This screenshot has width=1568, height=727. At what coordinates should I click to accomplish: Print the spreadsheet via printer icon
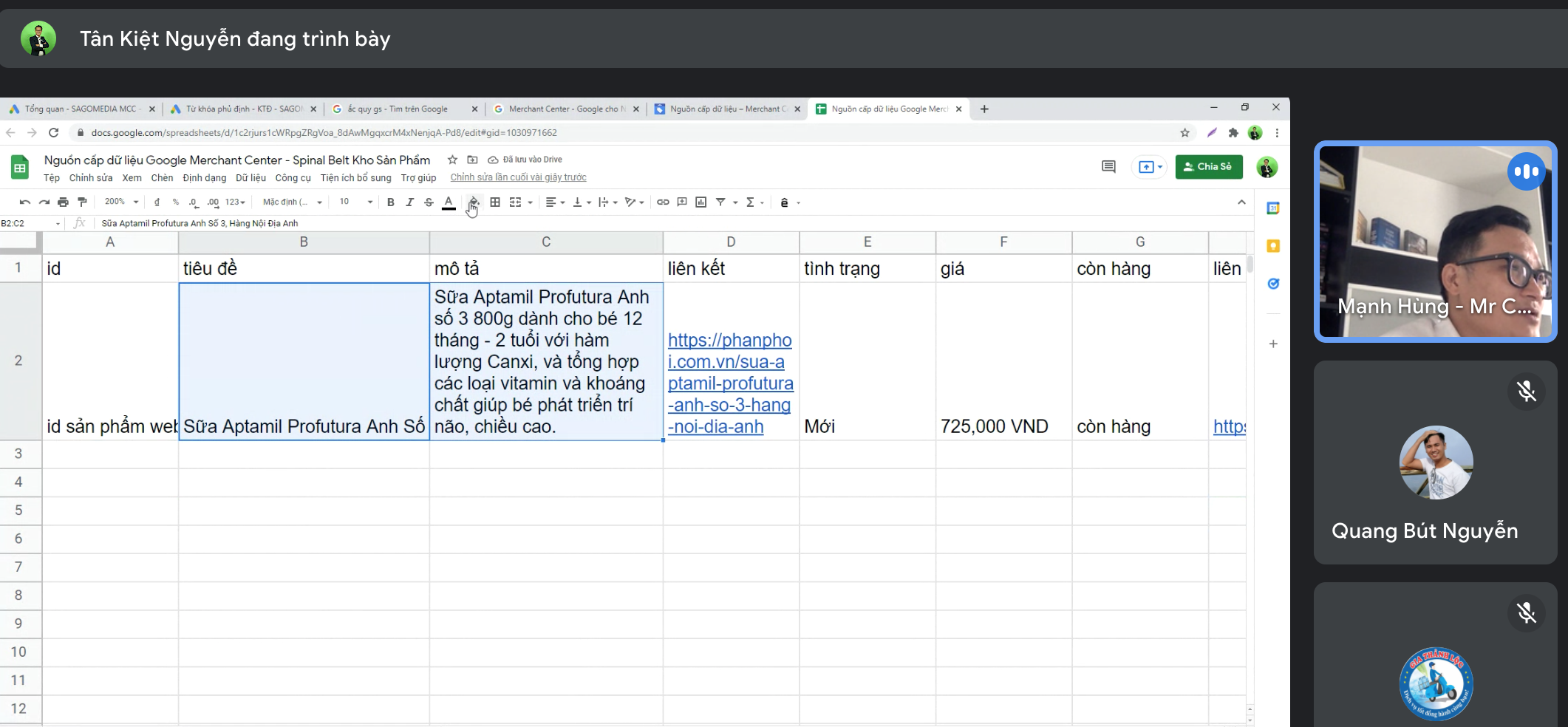[64, 202]
